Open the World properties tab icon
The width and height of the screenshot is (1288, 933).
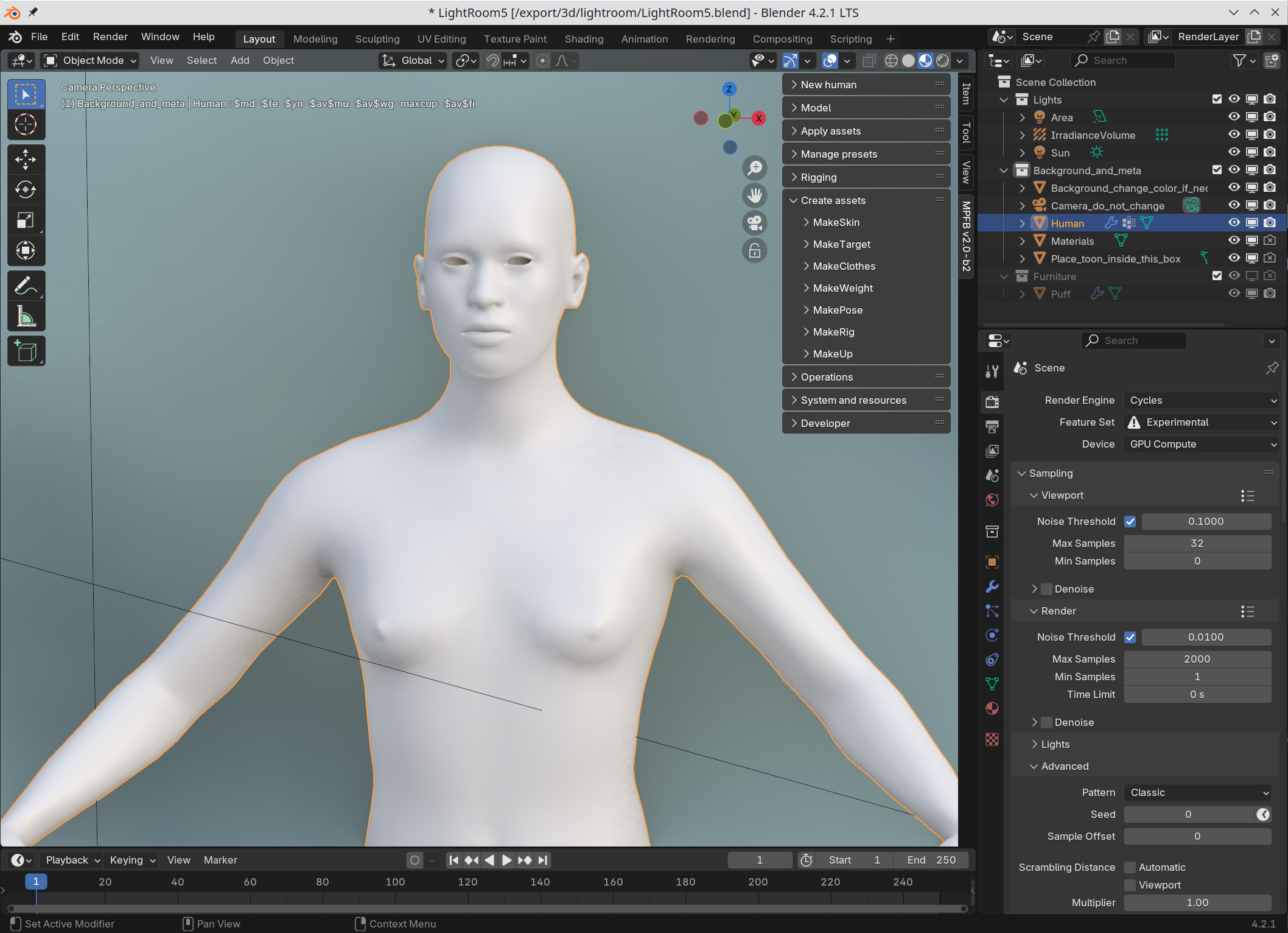(x=992, y=500)
